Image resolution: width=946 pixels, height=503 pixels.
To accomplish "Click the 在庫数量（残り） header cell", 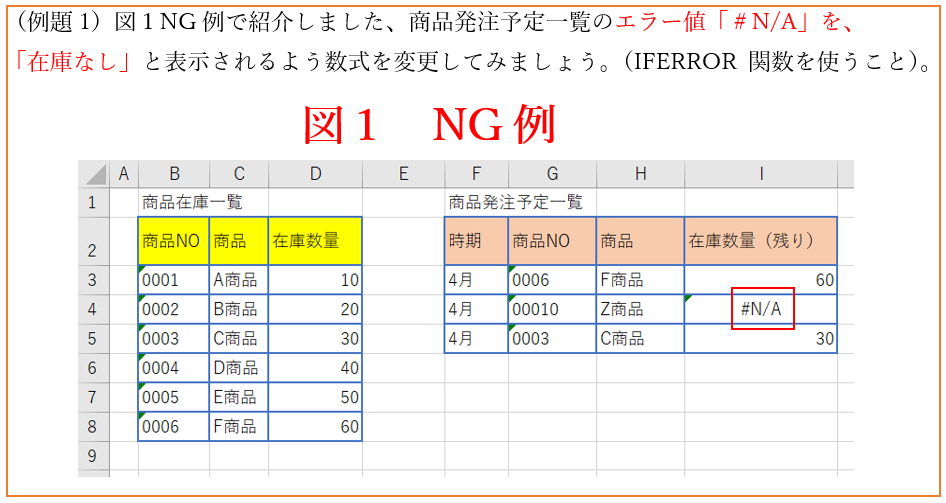I will [761, 241].
